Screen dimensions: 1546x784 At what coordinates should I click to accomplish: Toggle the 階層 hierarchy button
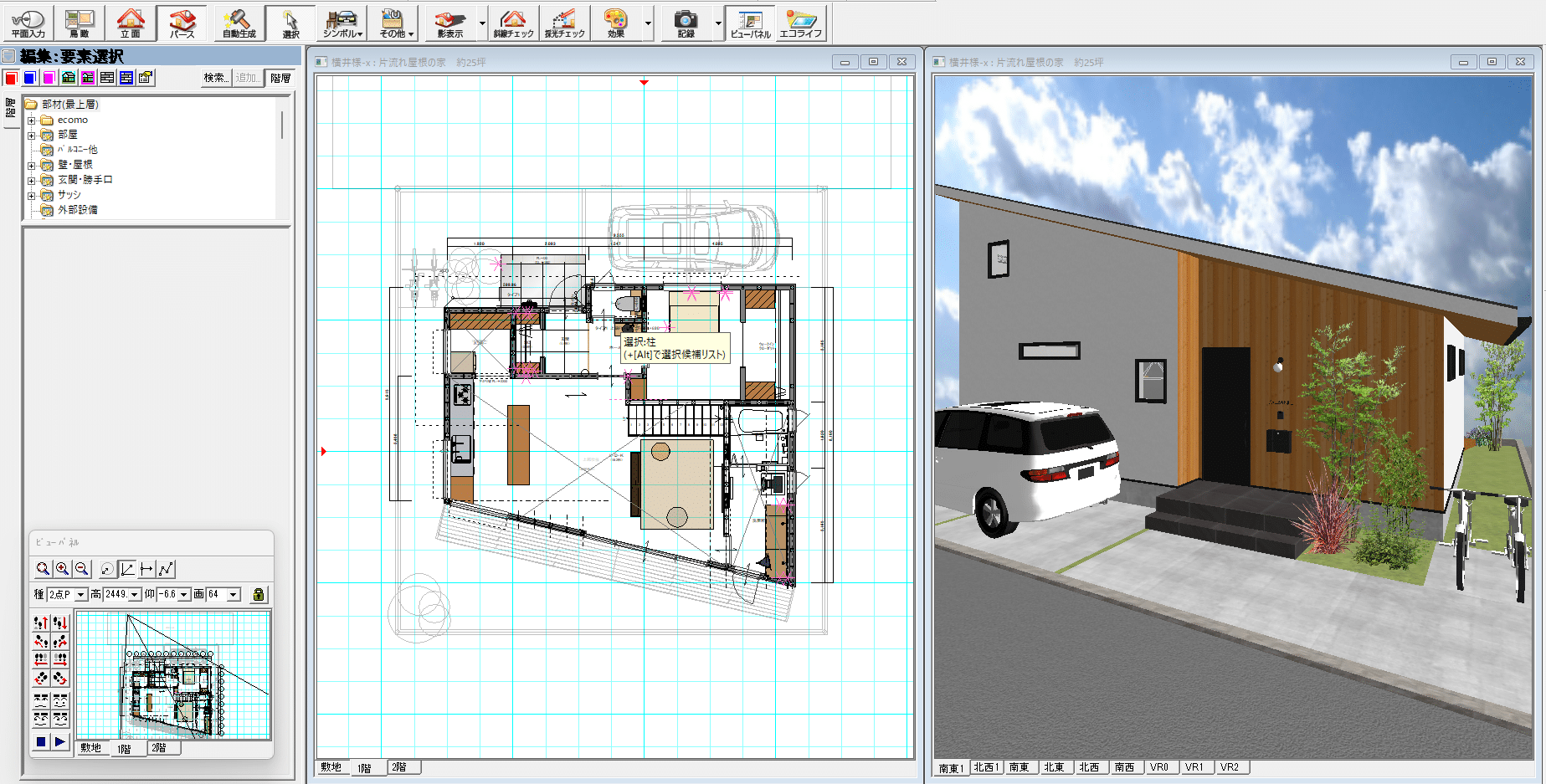tap(280, 78)
